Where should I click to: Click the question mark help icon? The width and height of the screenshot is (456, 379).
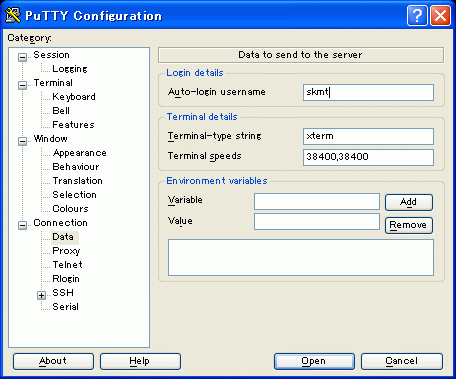click(417, 15)
